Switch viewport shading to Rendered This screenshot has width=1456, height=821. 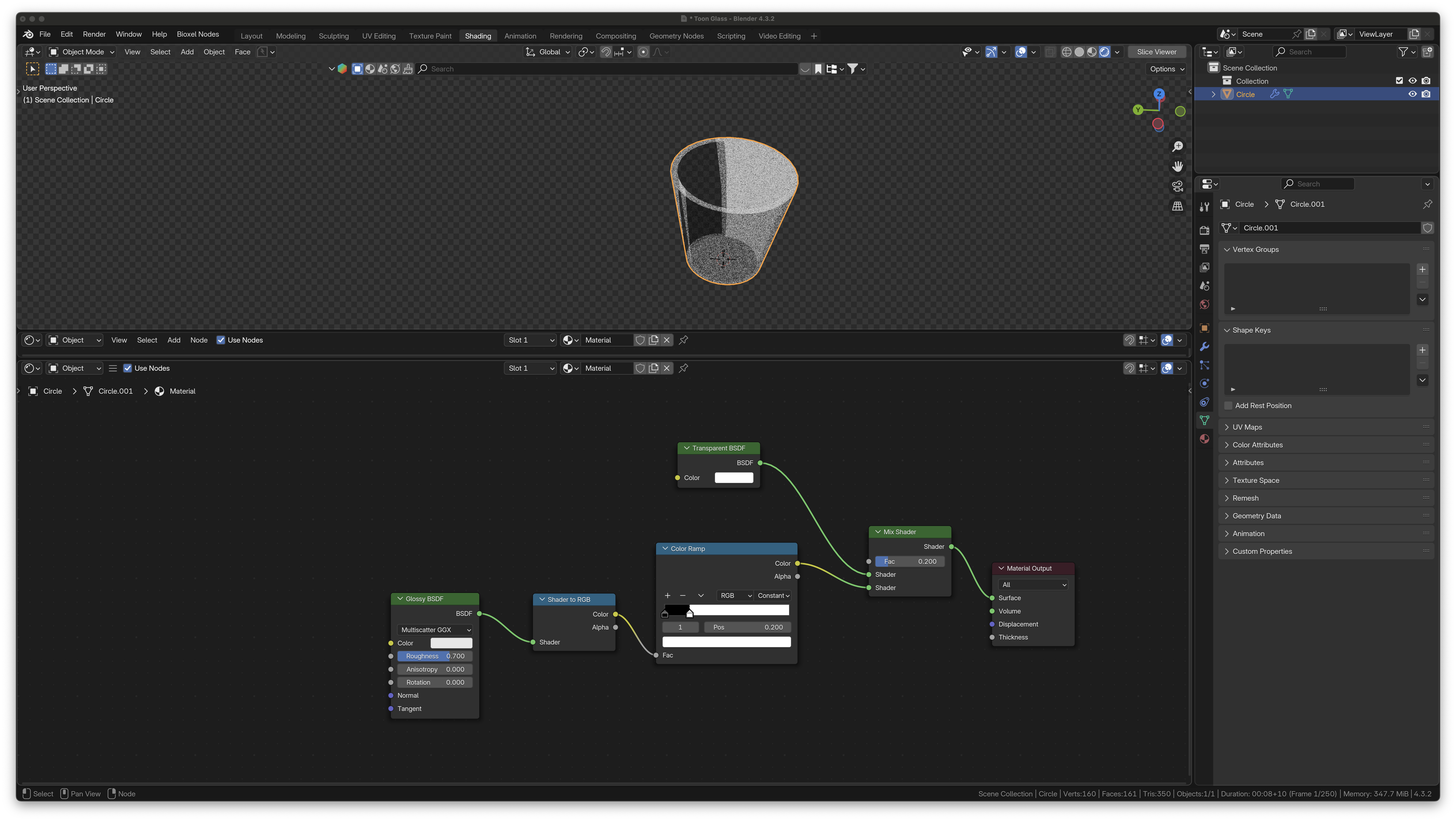[1105, 52]
